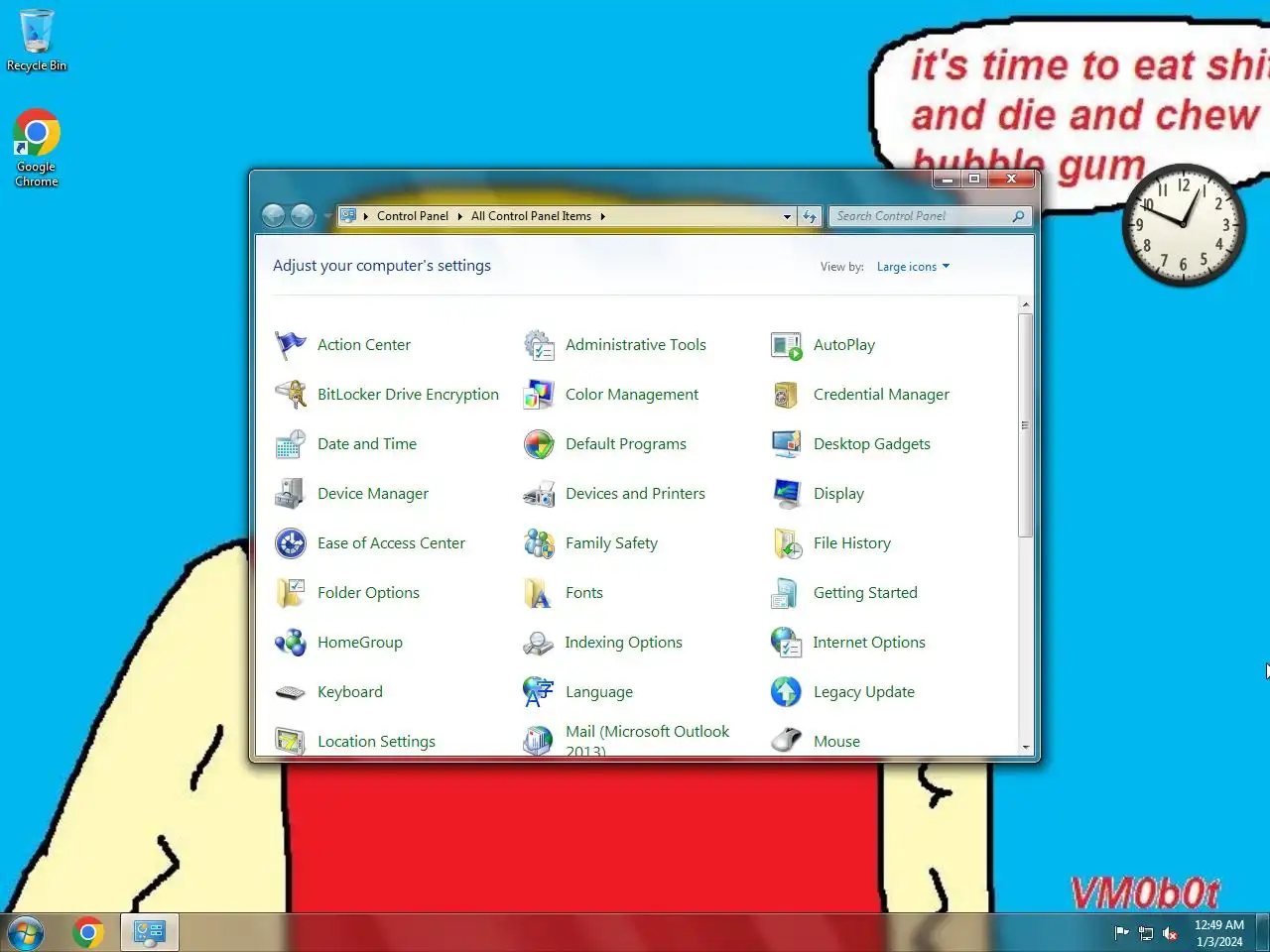The width and height of the screenshot is (1270, 952).
Task: Open the AutoPlay icon
Action: [786, 345]
